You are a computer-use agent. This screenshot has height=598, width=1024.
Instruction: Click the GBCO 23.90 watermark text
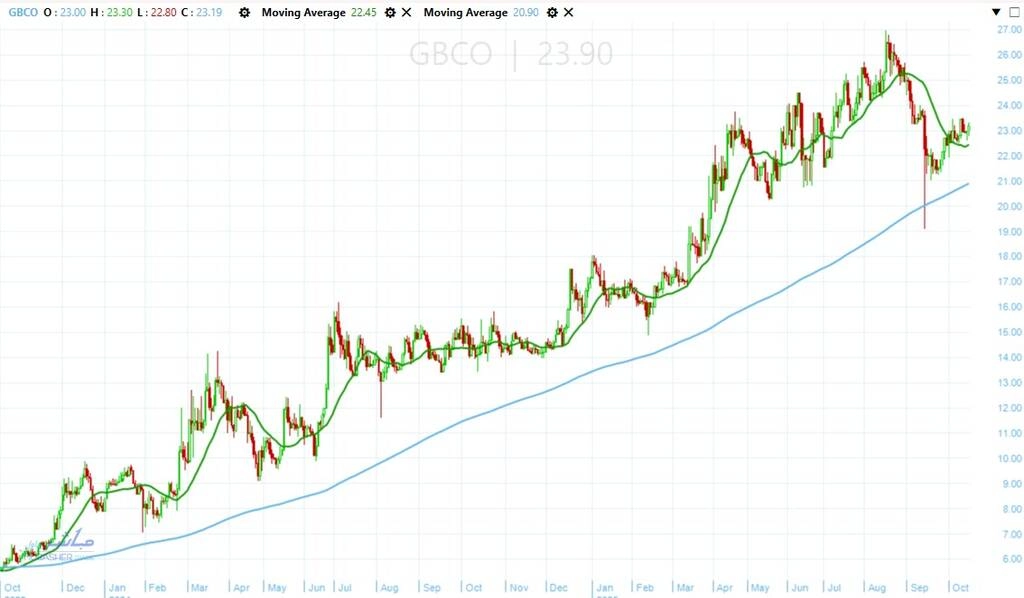click(x=511, y=54)
